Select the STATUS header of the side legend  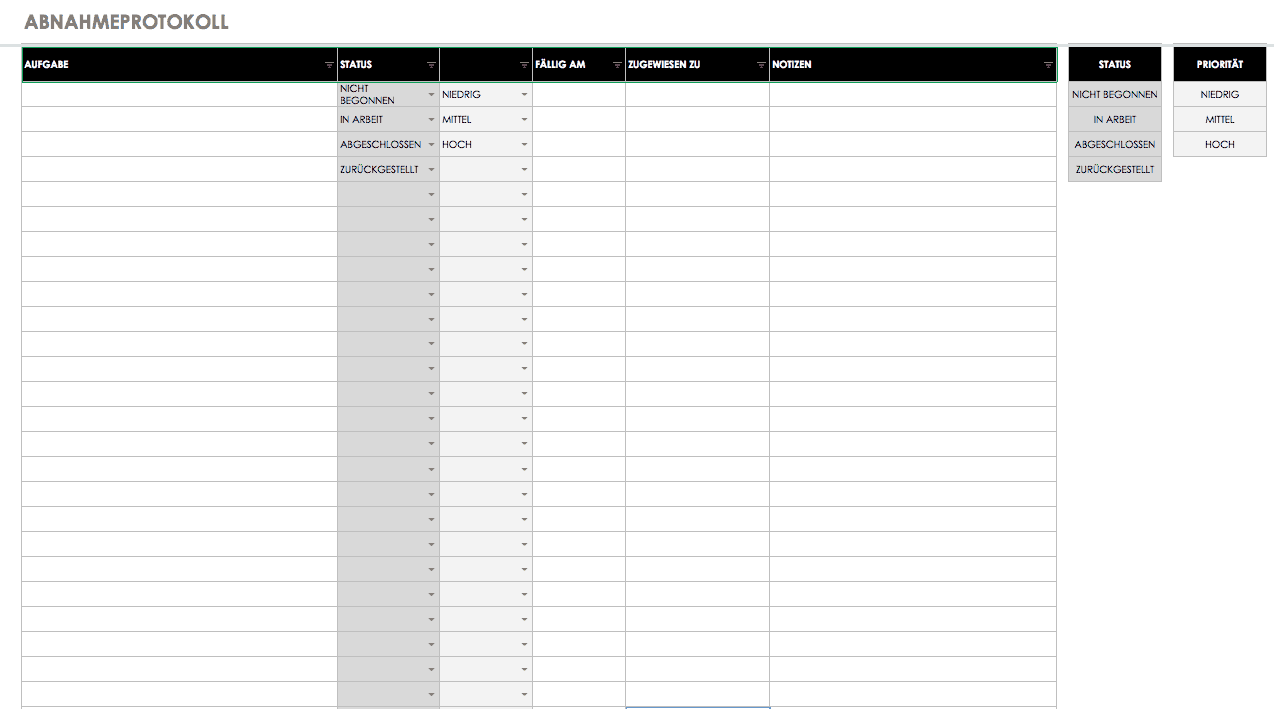click(x=1115, y=64)
